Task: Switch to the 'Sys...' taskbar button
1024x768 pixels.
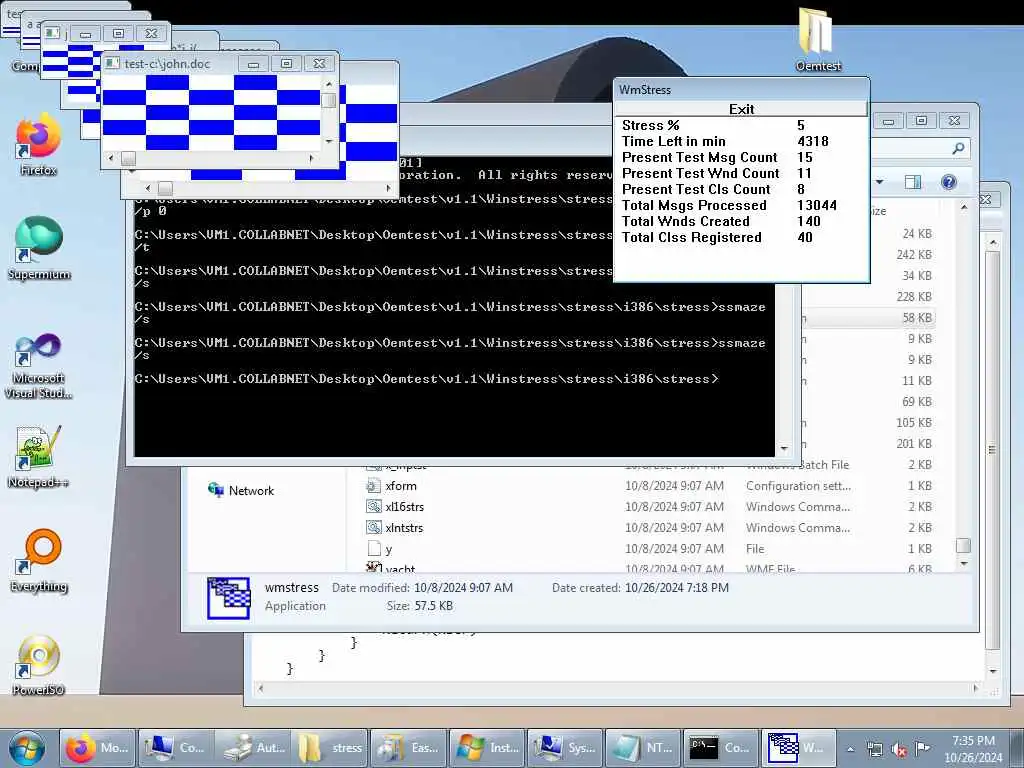Action: tap(564, 748)
